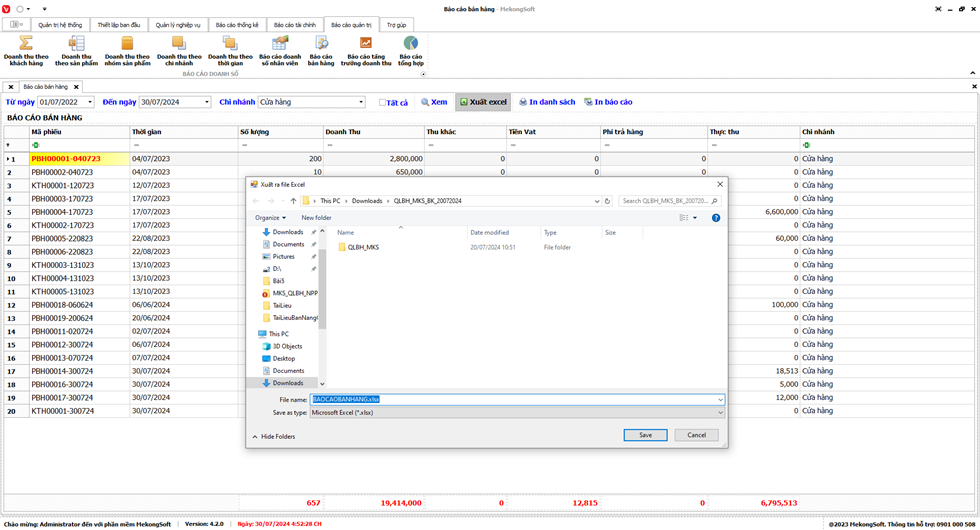Expand the Chi nhánh dropdown
The height and width of the screenshot is (530, 980).
[361, 102]
